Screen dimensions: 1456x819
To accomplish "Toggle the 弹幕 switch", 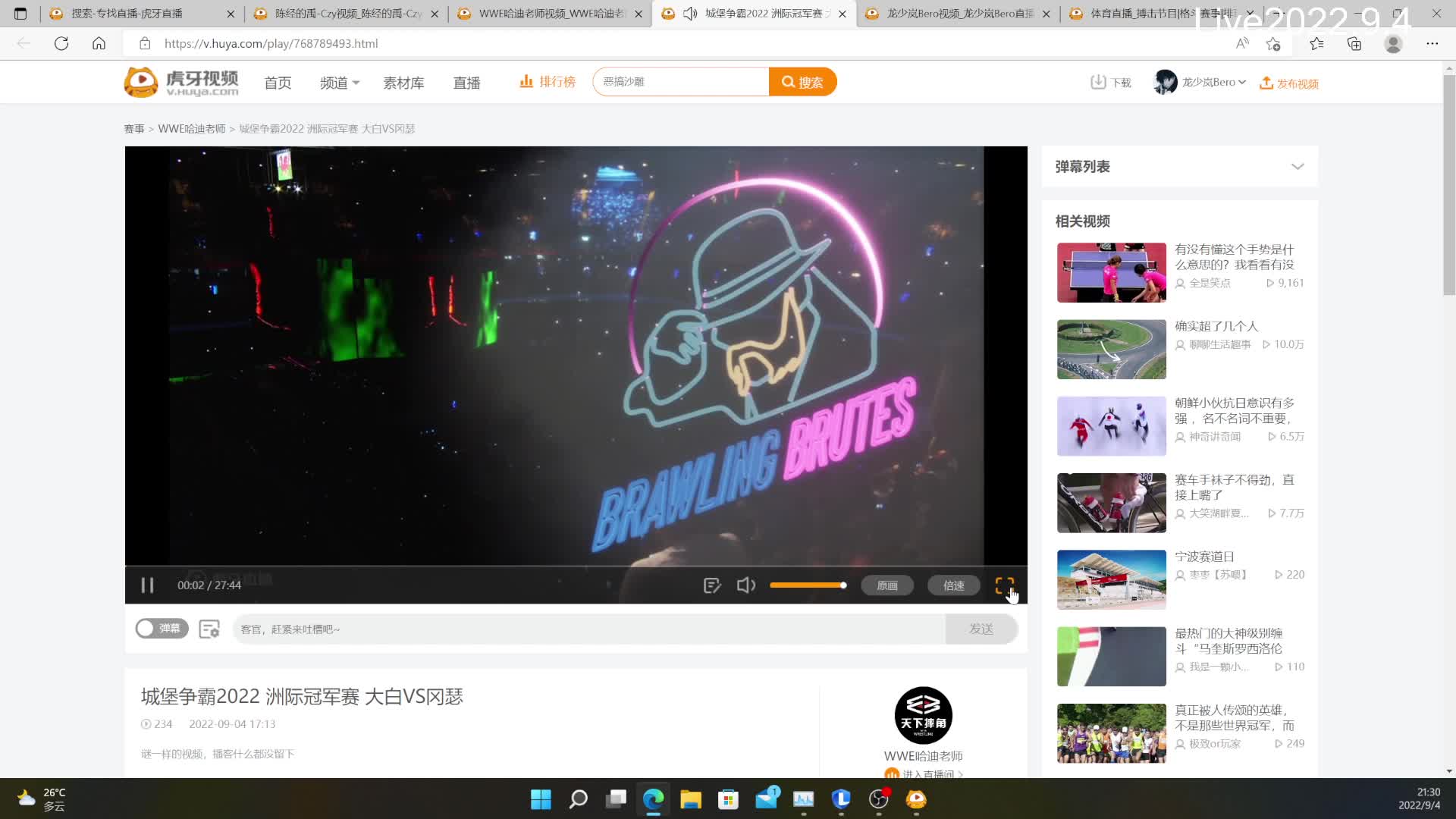I will pyautogui.click(x=162, y=629).
